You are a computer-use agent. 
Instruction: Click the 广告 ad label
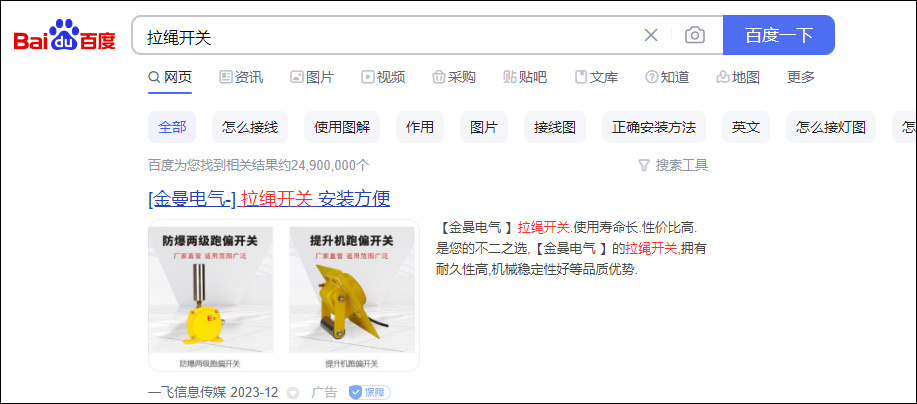(324, 392)
